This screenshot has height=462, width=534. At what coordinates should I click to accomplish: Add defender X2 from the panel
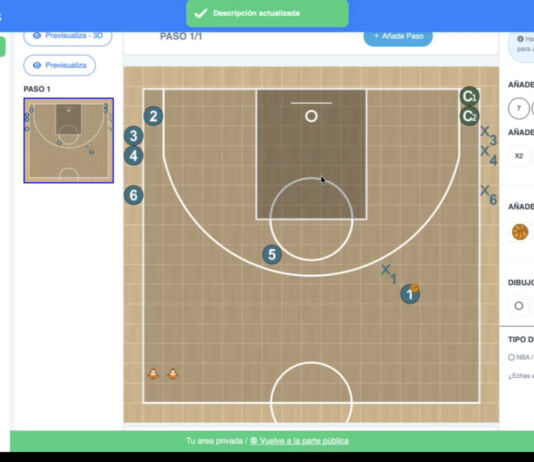(x=518, y=156)
